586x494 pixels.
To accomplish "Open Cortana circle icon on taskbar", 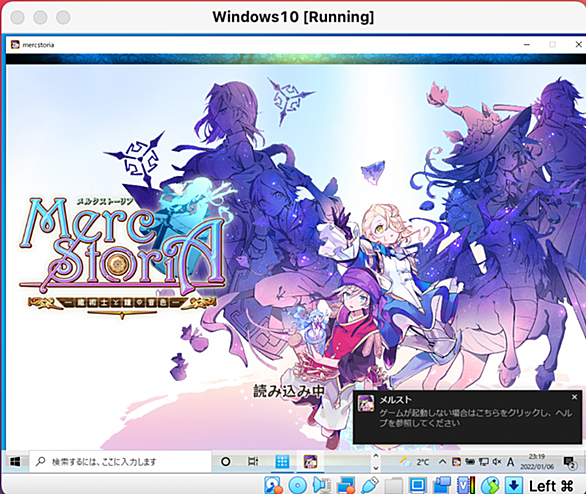I will 225,462.
